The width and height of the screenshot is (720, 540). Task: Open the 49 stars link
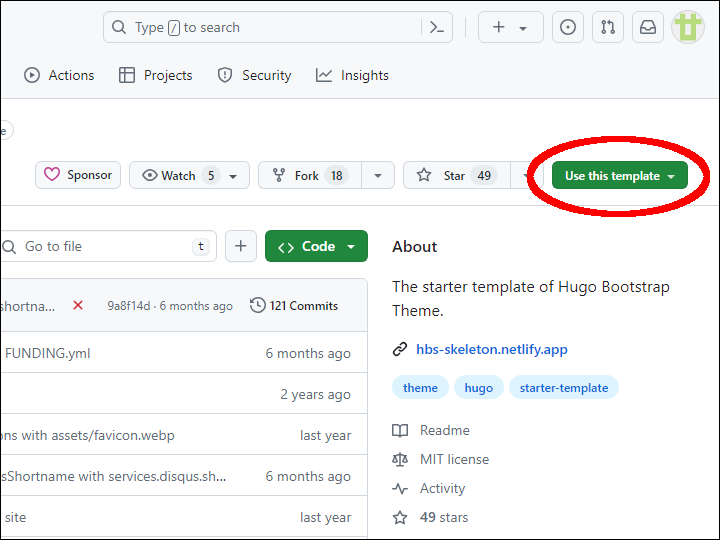tap(430, 518)
